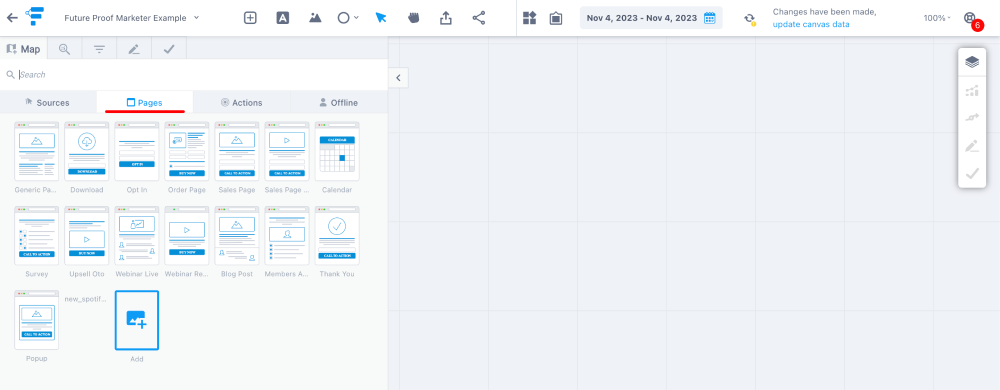
Task: Activate the hand pan tool
Action: 413,18
